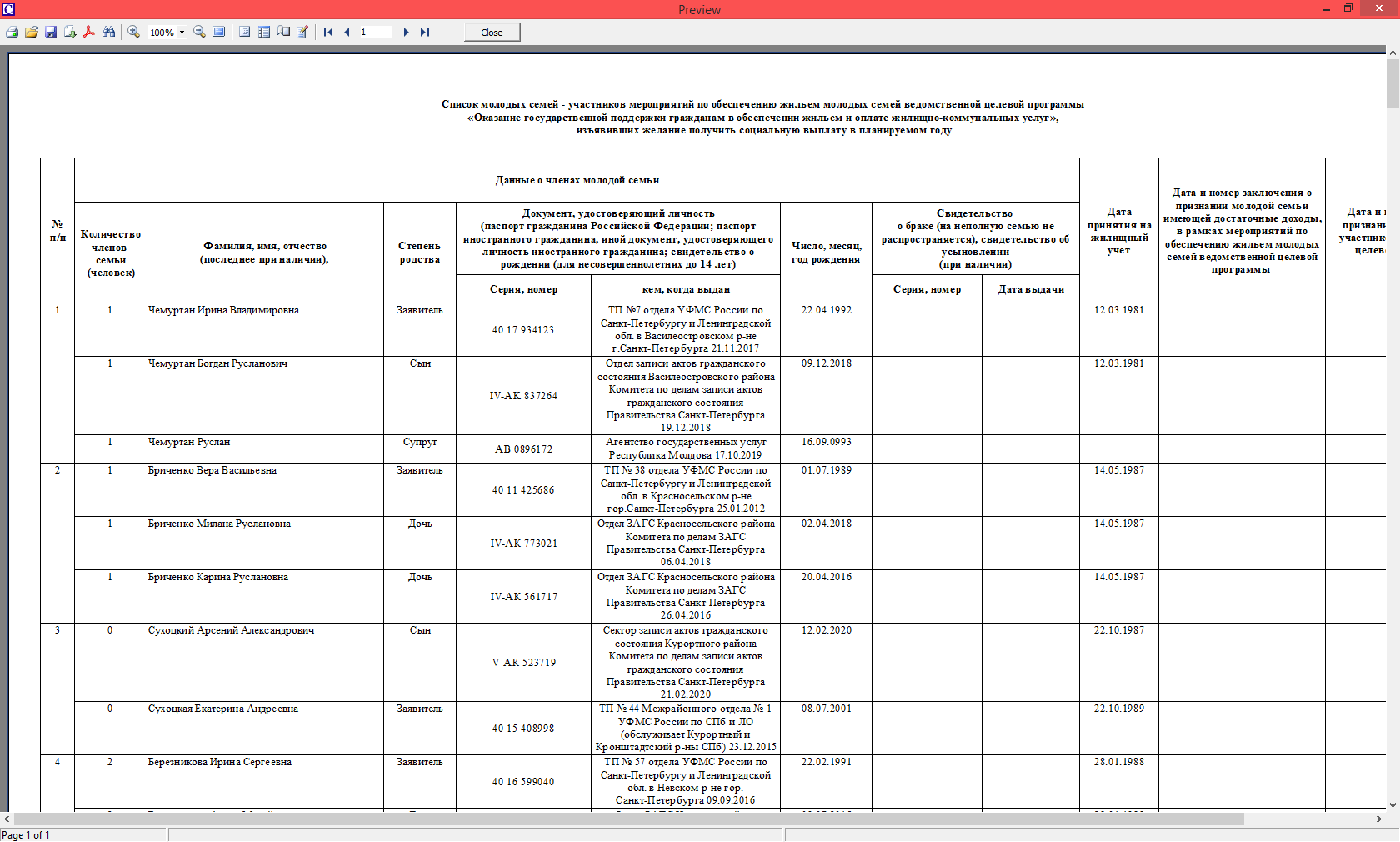Switch to full screen view
This screenshot has height=842, width=1400.
click(218, 33)
